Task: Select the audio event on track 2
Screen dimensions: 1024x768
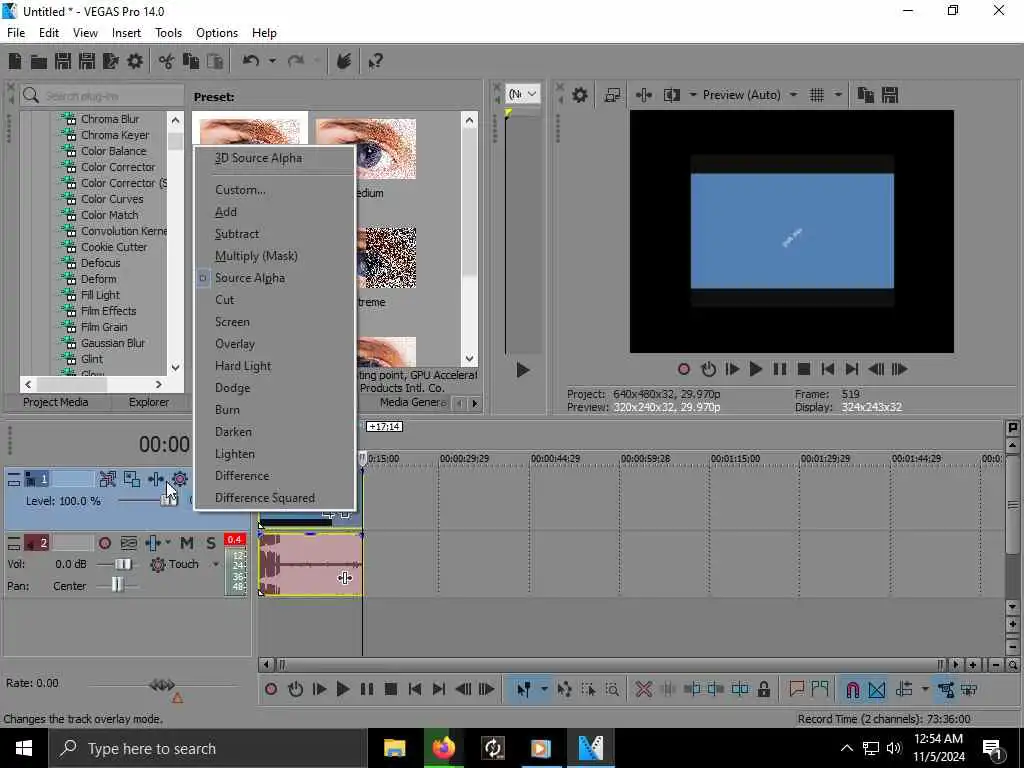Action: [310, 564]
